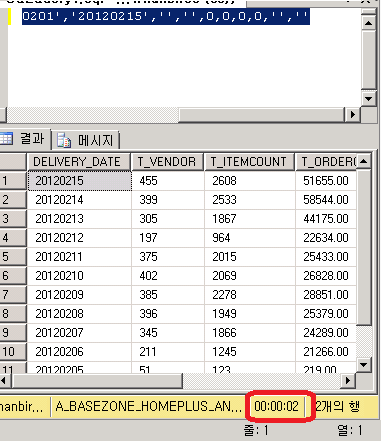
Task: Click T_VENDOR value 305
Action: [168, 219]
